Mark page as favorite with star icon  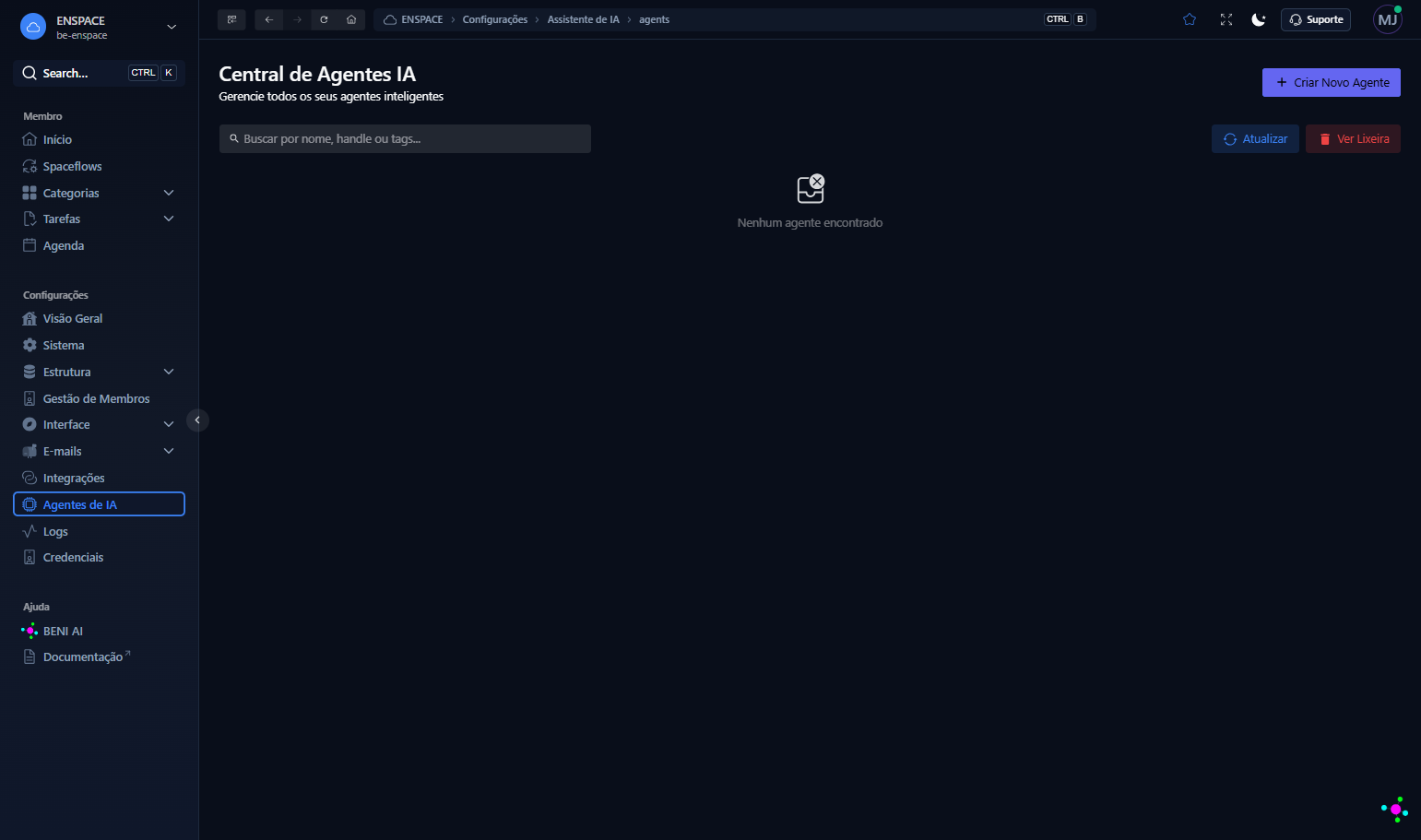(1190, 19)
